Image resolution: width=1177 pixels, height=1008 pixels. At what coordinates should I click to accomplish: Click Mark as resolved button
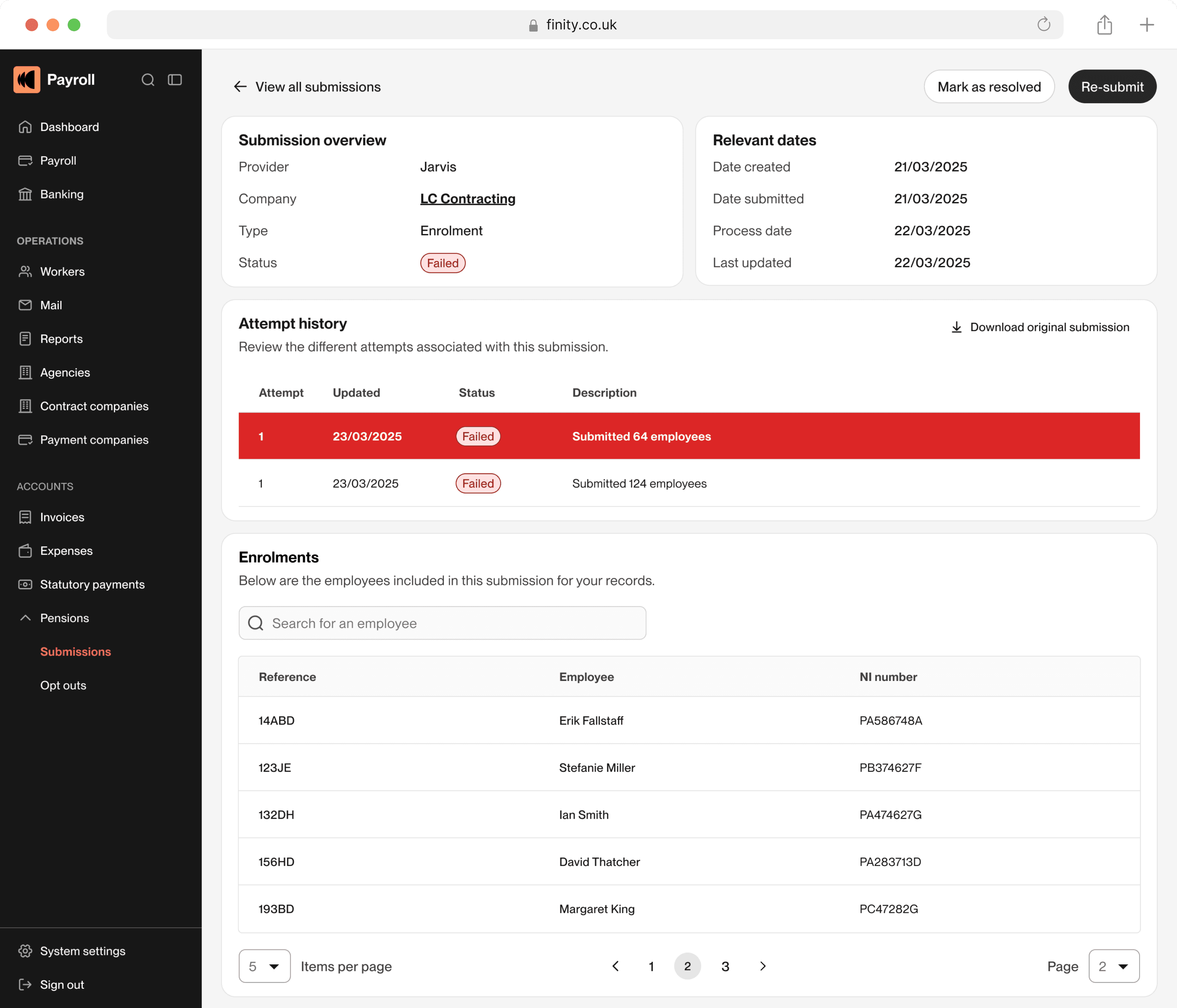988,86
